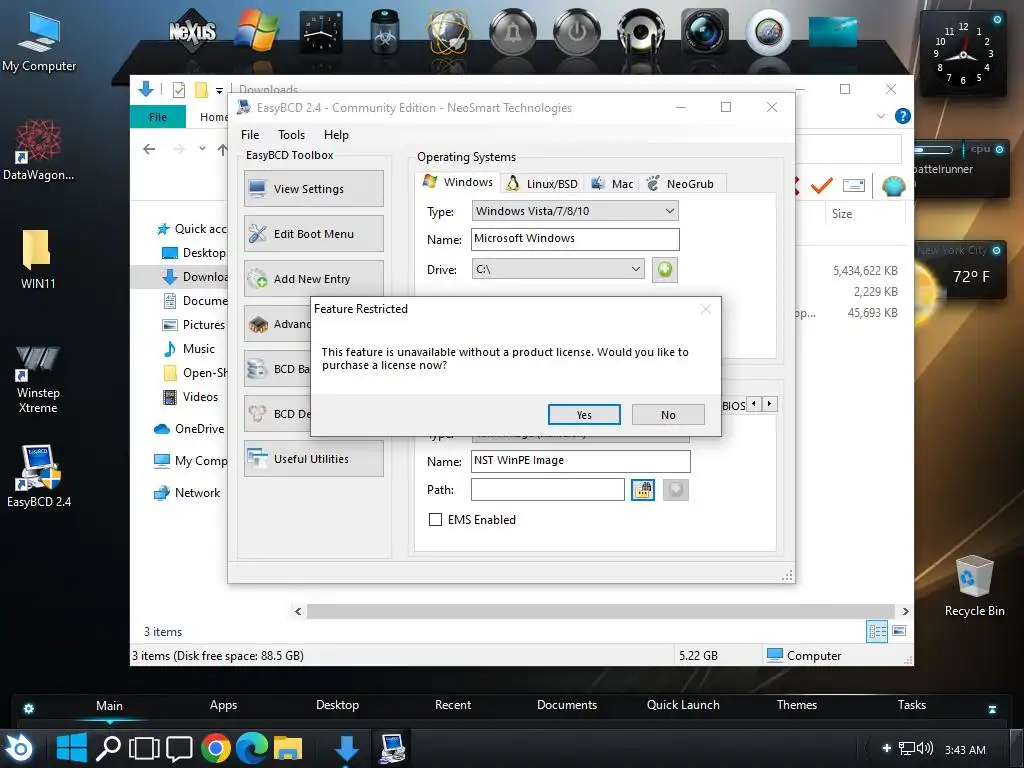Expand Explorer ribbon chevron
The width and height of the screenshot is (1024, 768).
(x=880, y=116)
